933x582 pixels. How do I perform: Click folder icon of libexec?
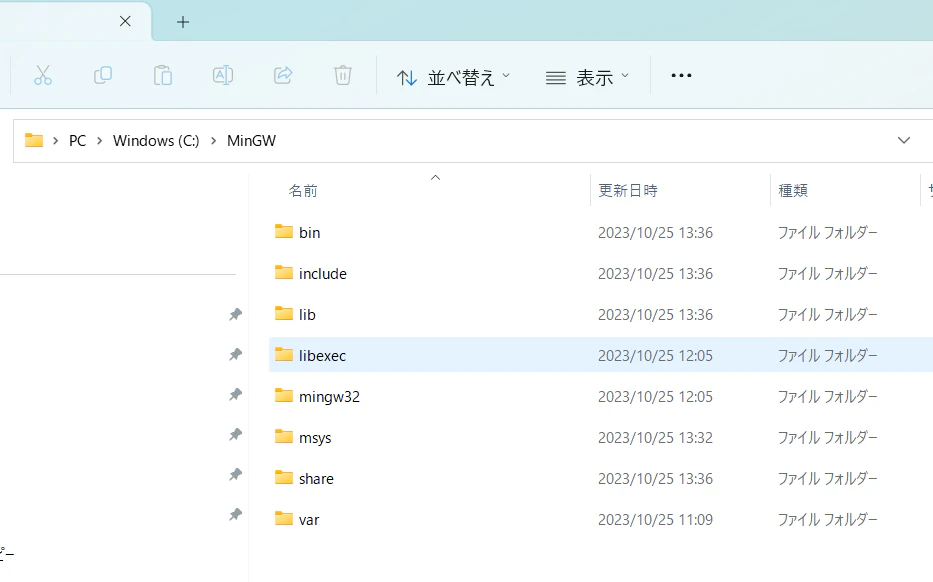(x=284, y=355)
